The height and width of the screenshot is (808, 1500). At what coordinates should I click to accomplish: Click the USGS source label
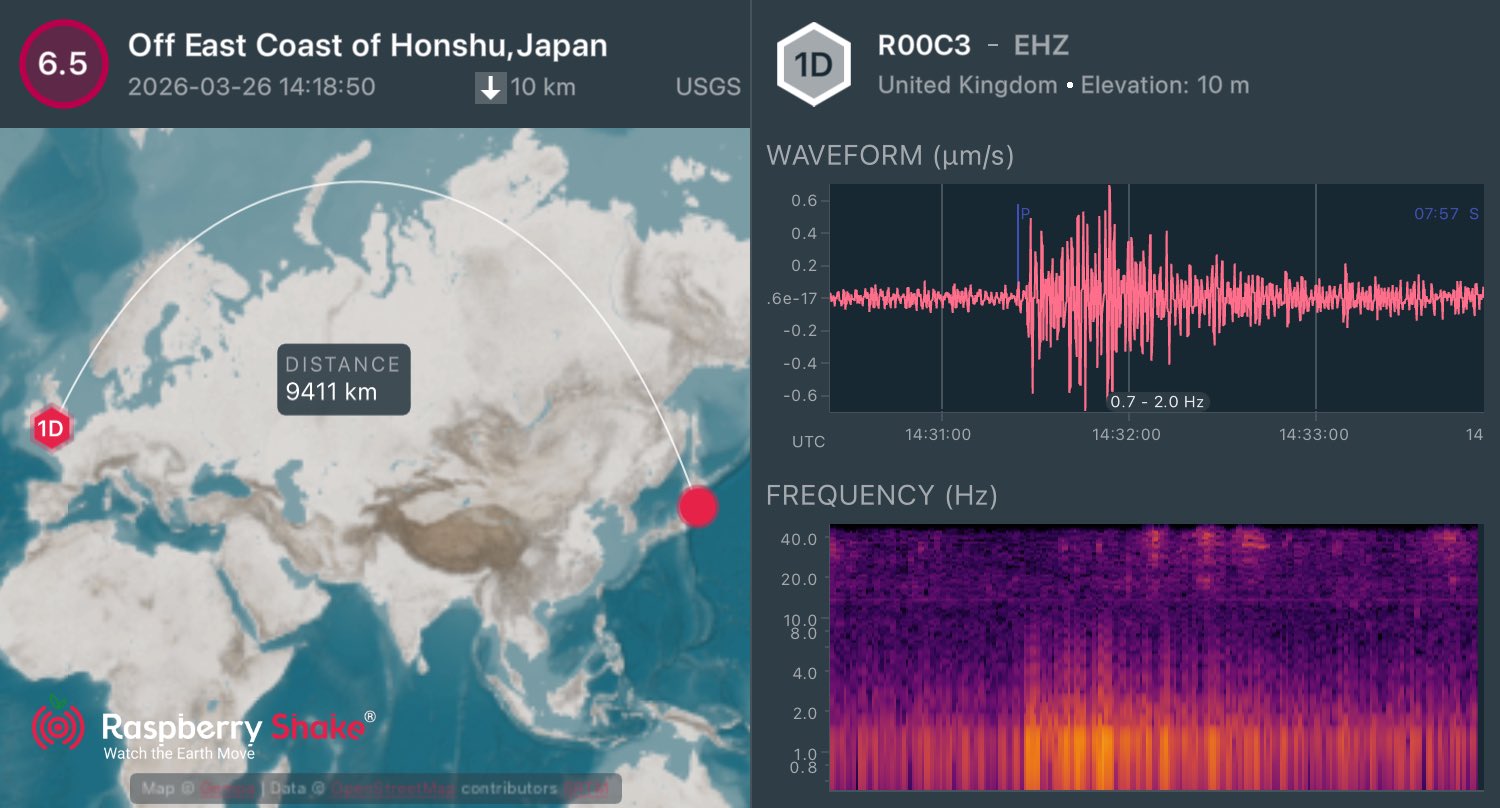[708, 87]
